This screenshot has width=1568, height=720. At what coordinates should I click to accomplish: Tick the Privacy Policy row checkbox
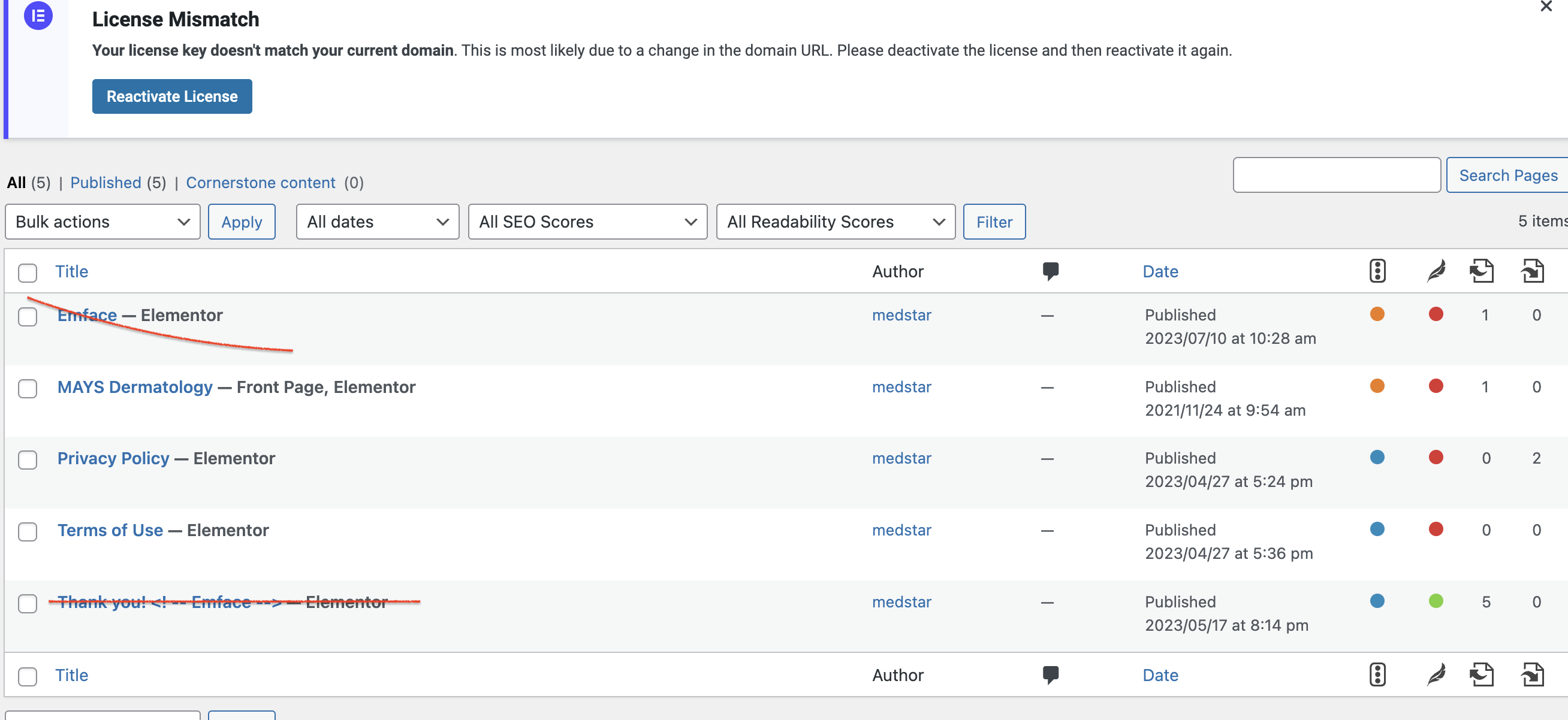coord(28,459)
